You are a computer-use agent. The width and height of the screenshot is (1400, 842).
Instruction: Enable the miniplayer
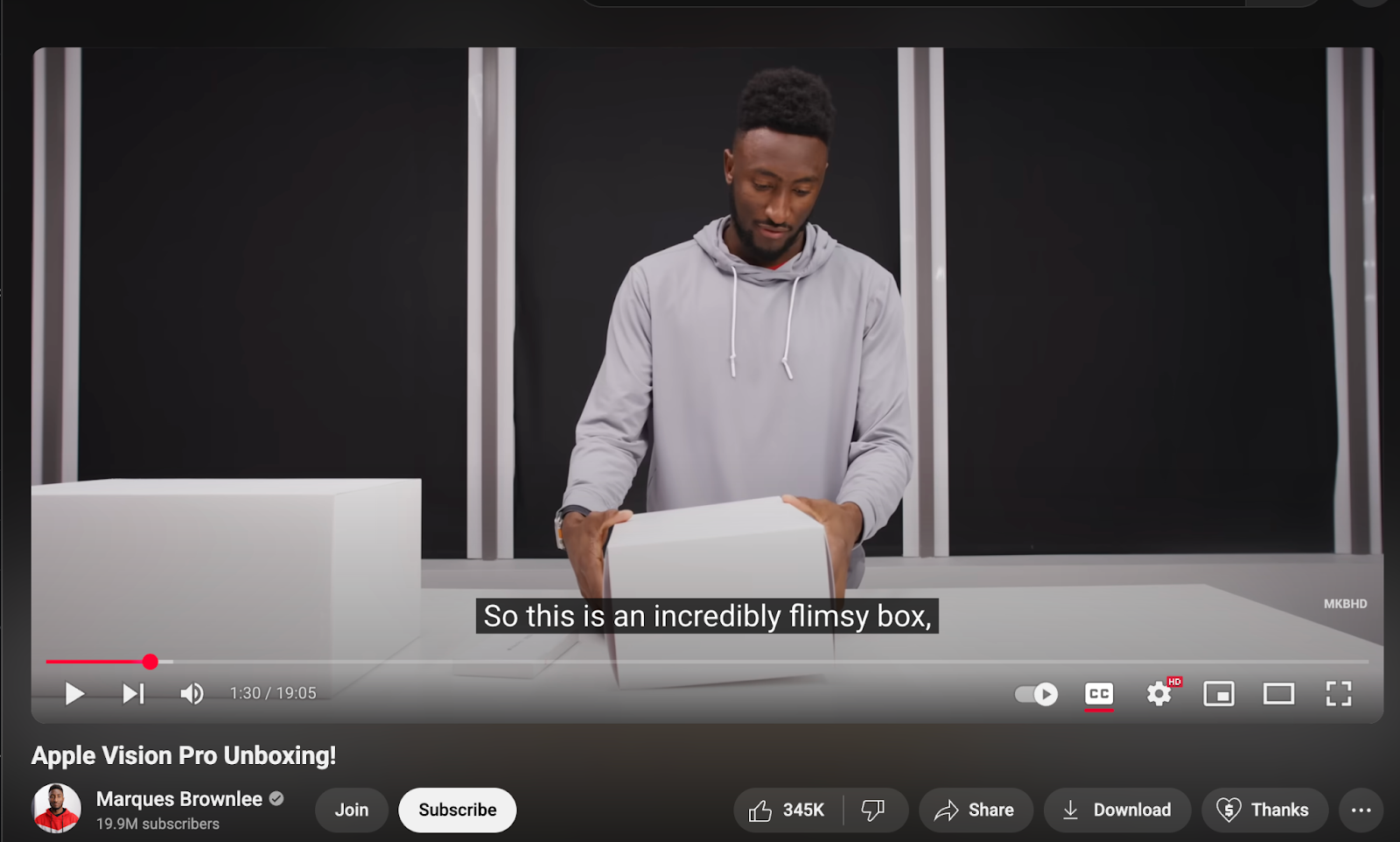click(x=1219, y=694)
